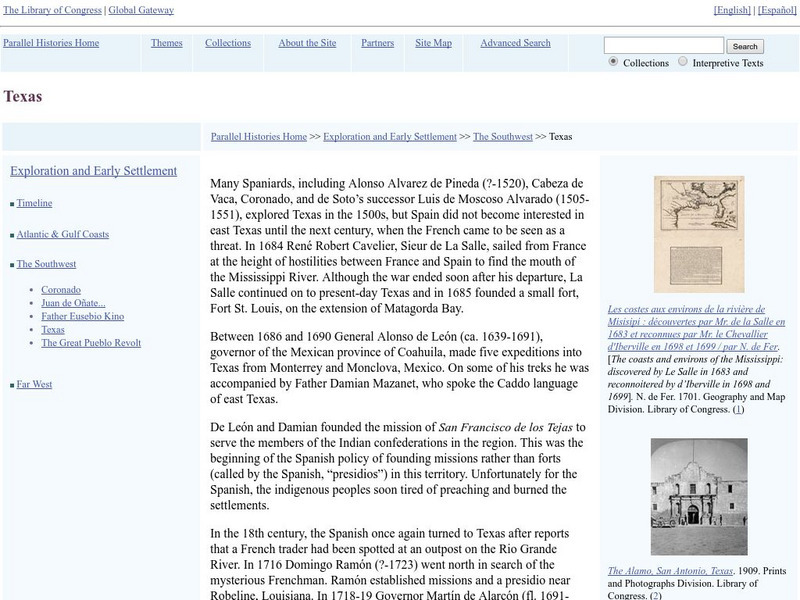The image size is (800, 600).
Task: Open the Site Map page
Action: pyautogui.click(x=432, y=43)
